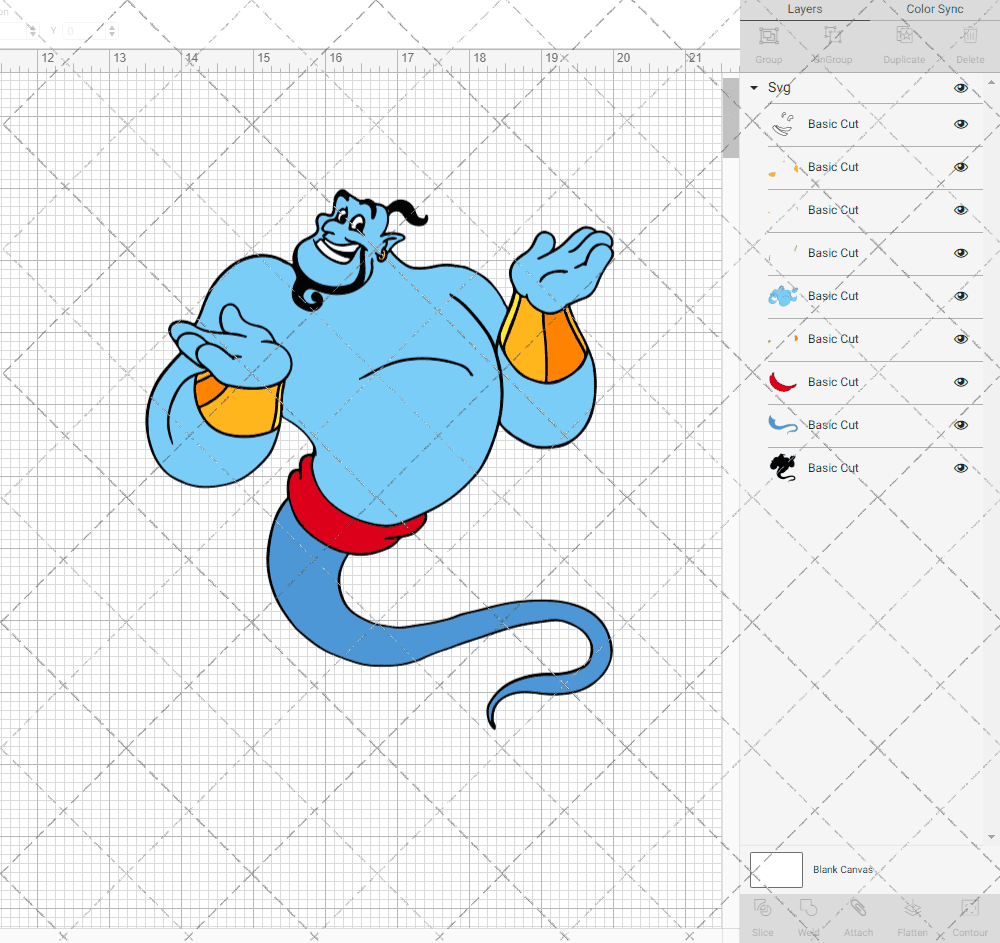
Task: Click Basic Cut label beside black outline
Action: 833,468
